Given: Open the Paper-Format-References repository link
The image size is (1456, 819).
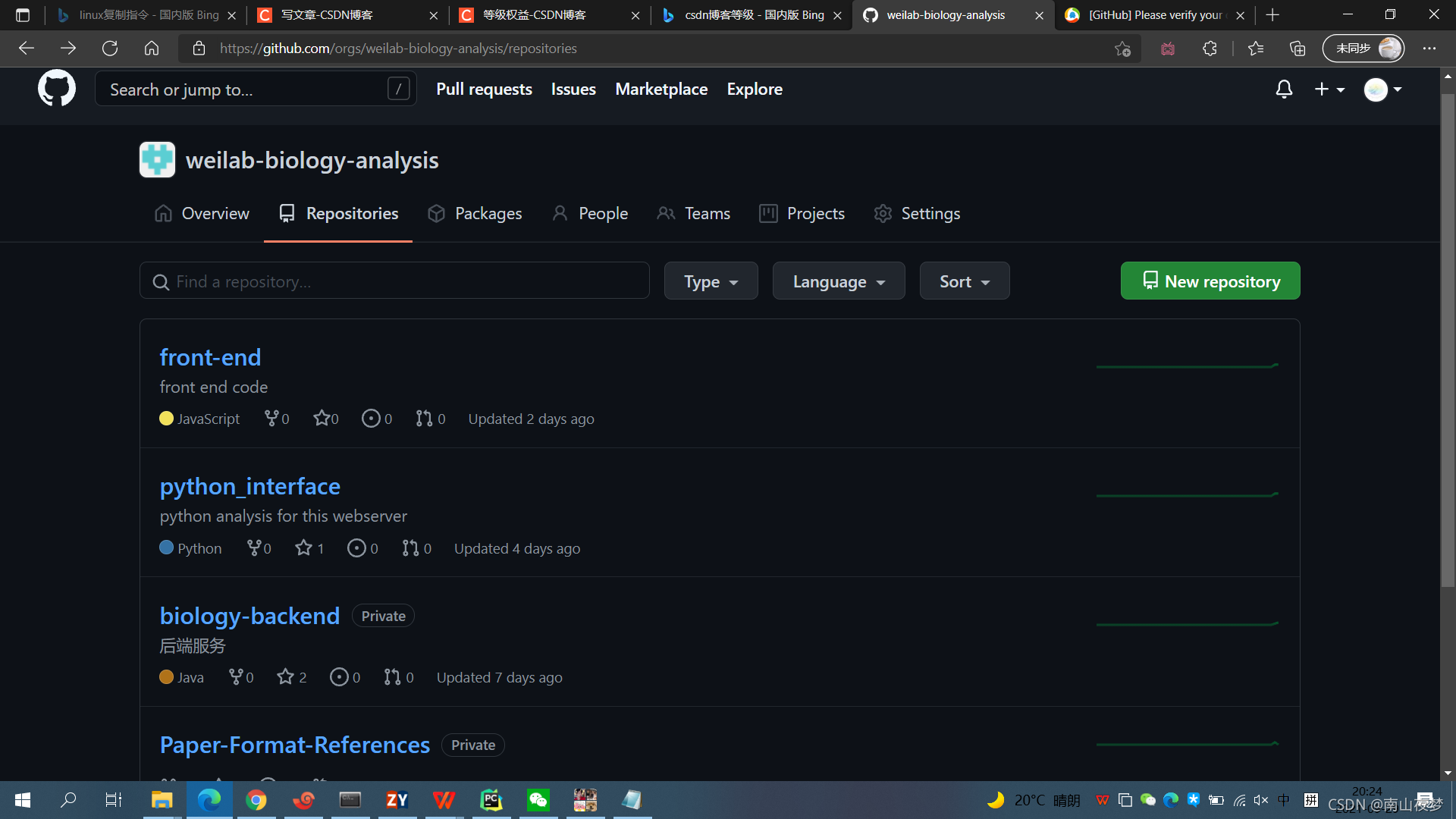Looking at the screenshot, I should (294, 745).
